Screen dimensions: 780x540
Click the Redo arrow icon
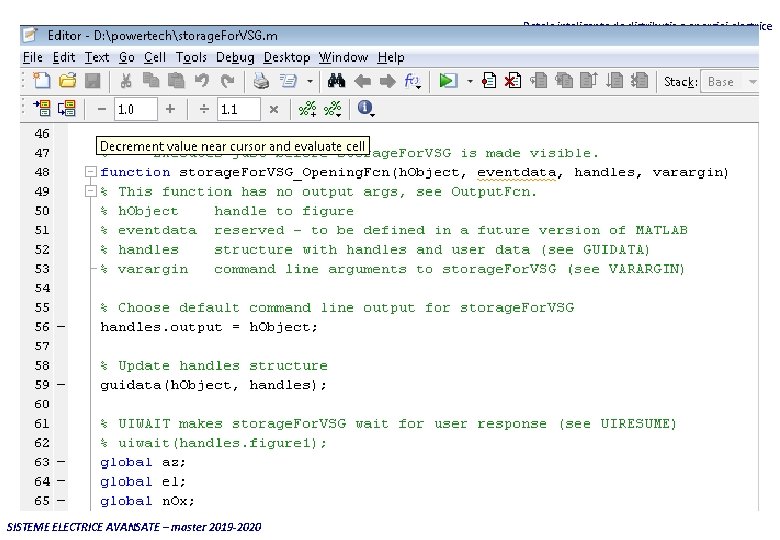227,81
